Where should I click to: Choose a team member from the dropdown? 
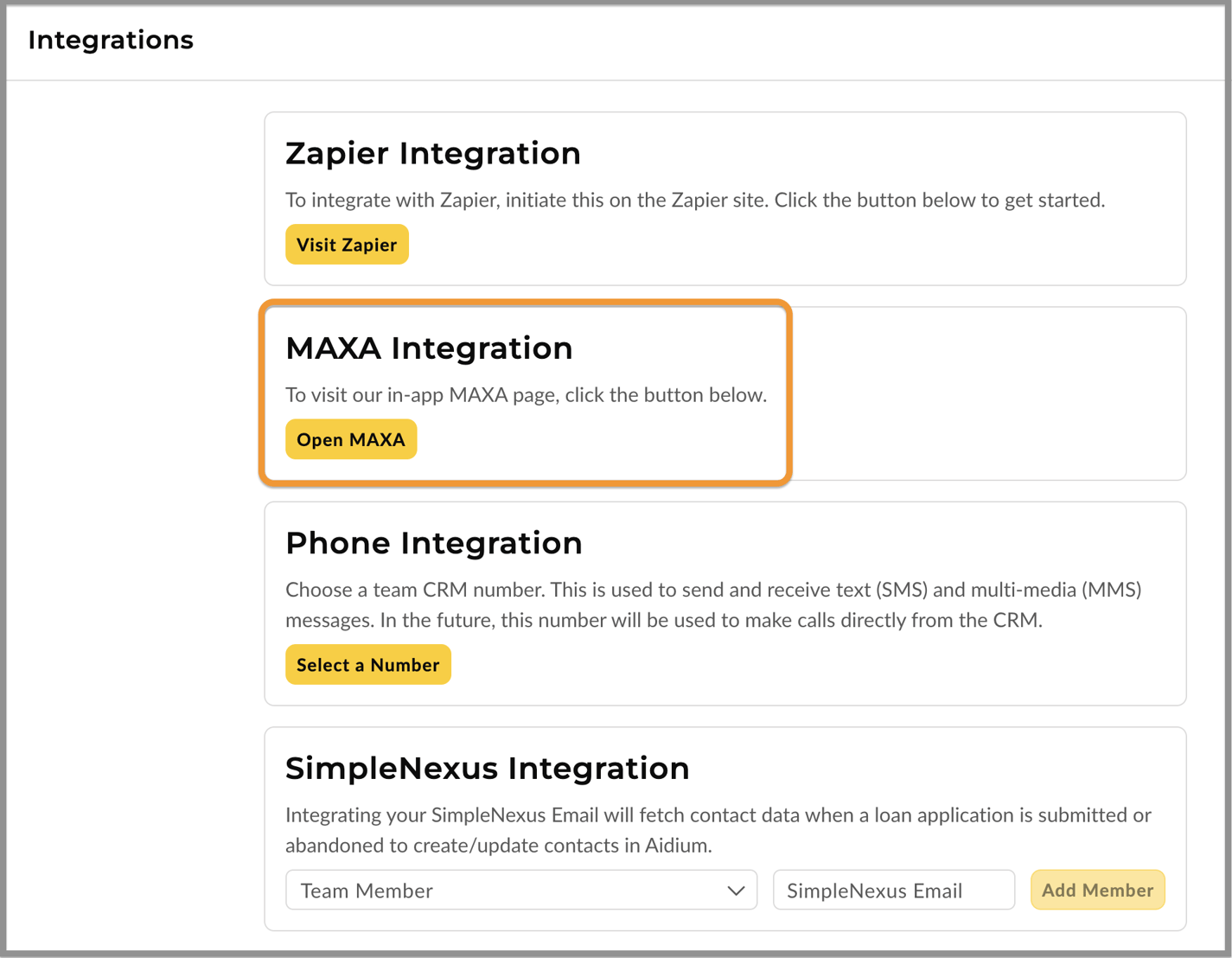coord(520,890)
